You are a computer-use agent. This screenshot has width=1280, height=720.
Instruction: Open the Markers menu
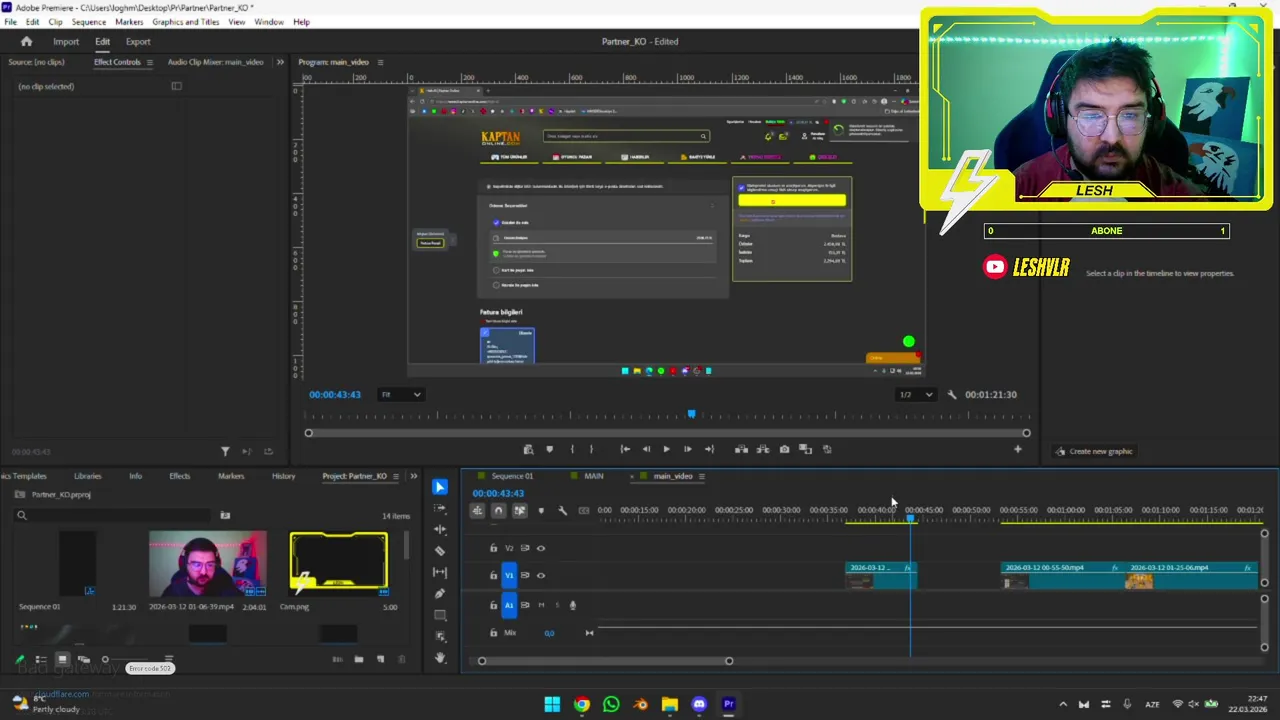[x=129, y=22]
